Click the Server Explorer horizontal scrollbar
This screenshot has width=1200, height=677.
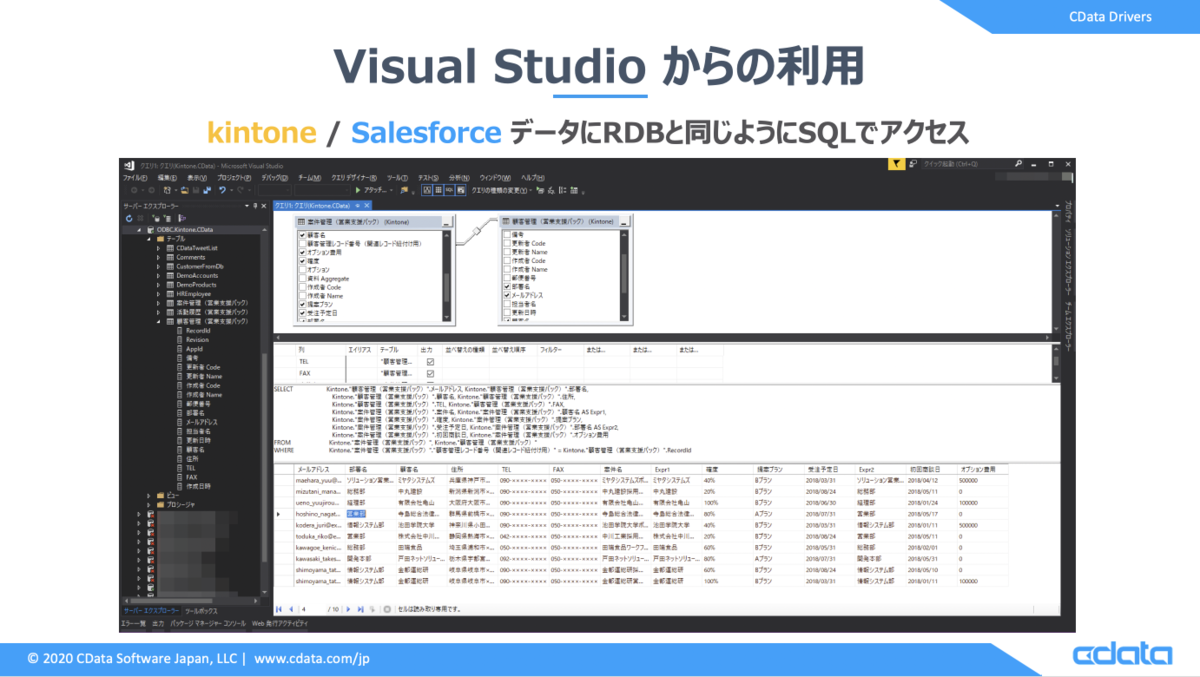tap(191, 601)
